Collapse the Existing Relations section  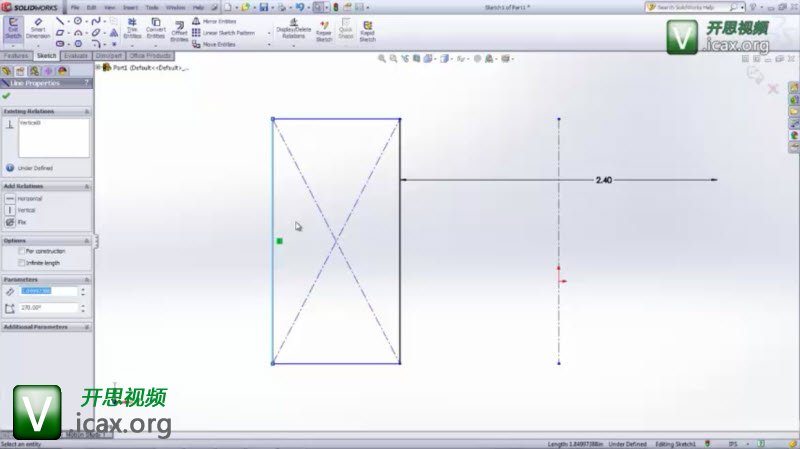[x=87, y=111]
